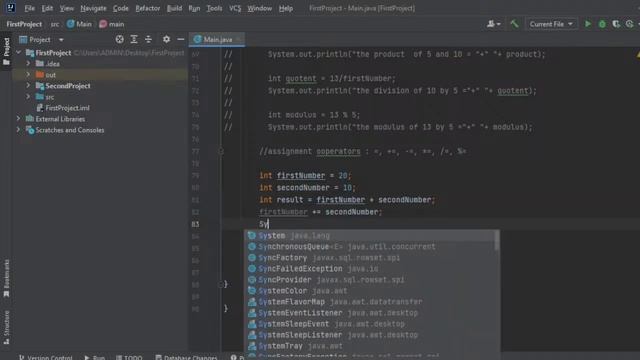Toggle the Bookmarks side tool window
The height and width of the screenshot is (360, 640).
6,278
